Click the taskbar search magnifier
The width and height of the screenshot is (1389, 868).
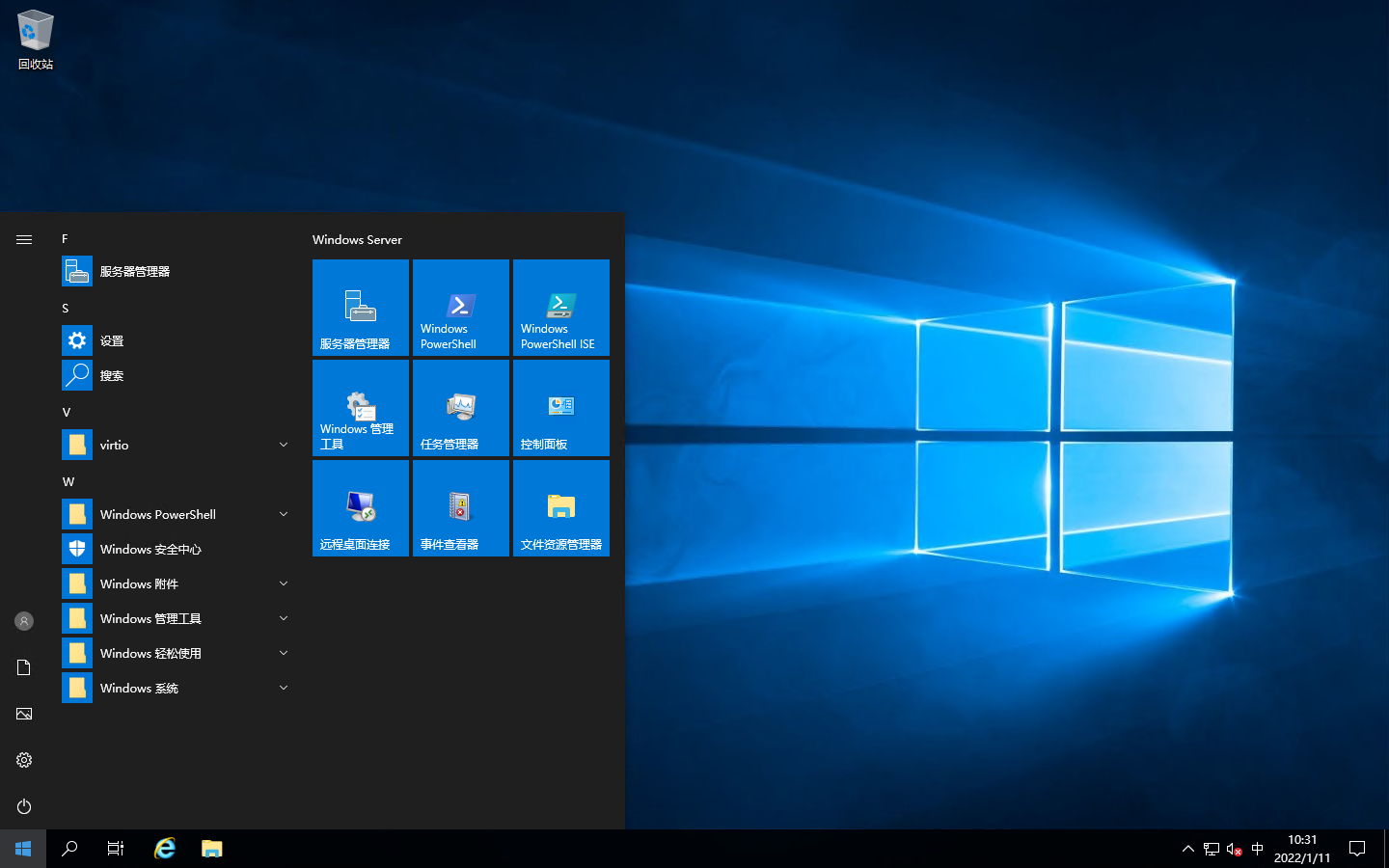point(69,849)
